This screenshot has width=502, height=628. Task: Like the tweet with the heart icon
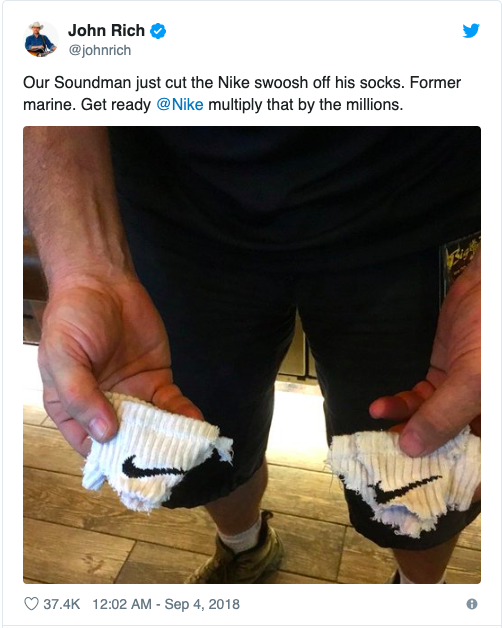tap(31, 604)
